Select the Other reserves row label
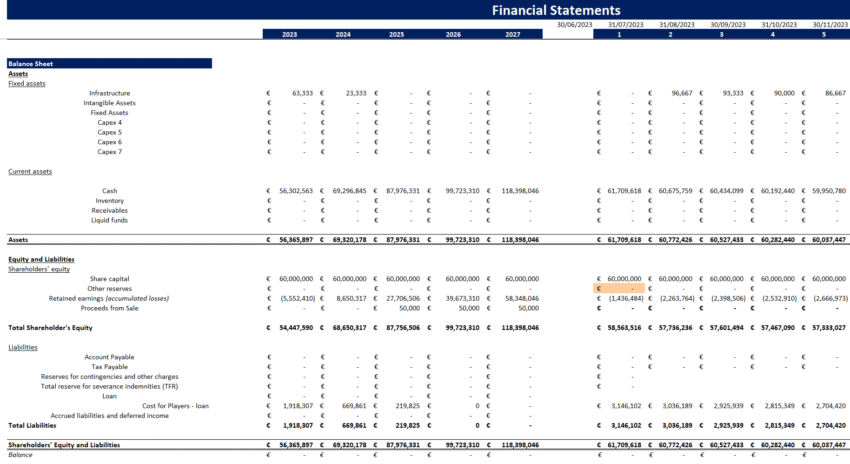Viewport: 850px width, 464px height. [x=110, y=288]
